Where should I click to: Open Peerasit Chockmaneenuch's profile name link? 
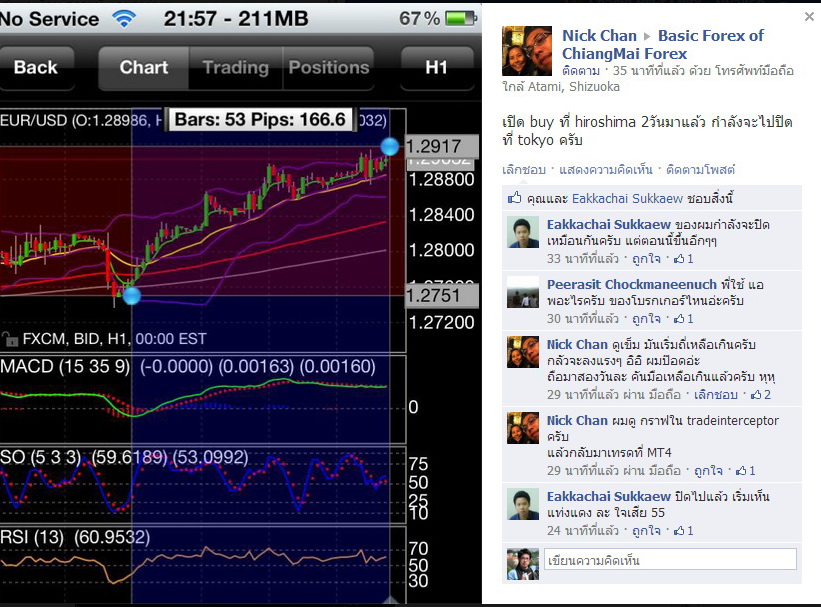632,284
